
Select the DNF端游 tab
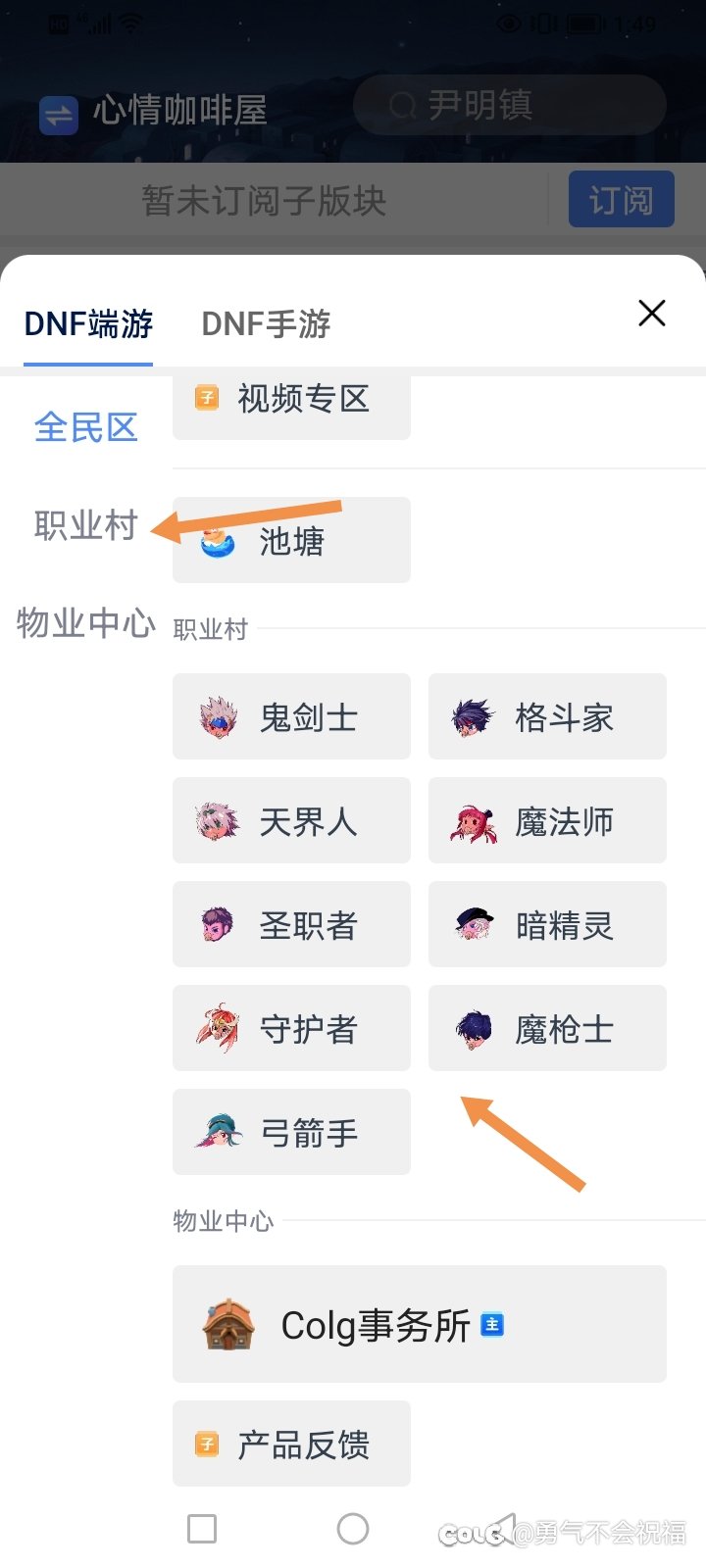[88, 323]
